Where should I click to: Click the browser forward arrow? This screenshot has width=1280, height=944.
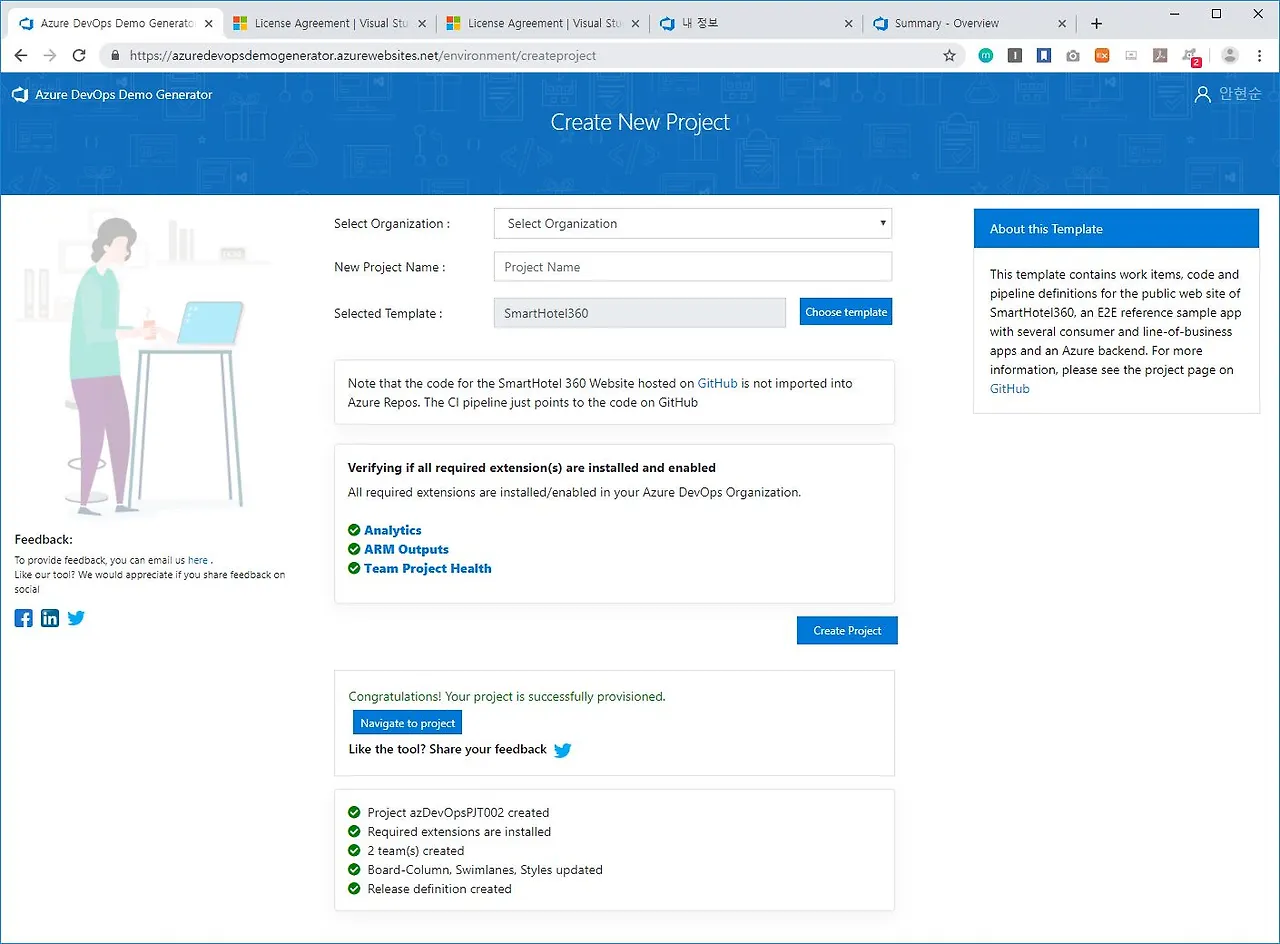tap(50, 56)
